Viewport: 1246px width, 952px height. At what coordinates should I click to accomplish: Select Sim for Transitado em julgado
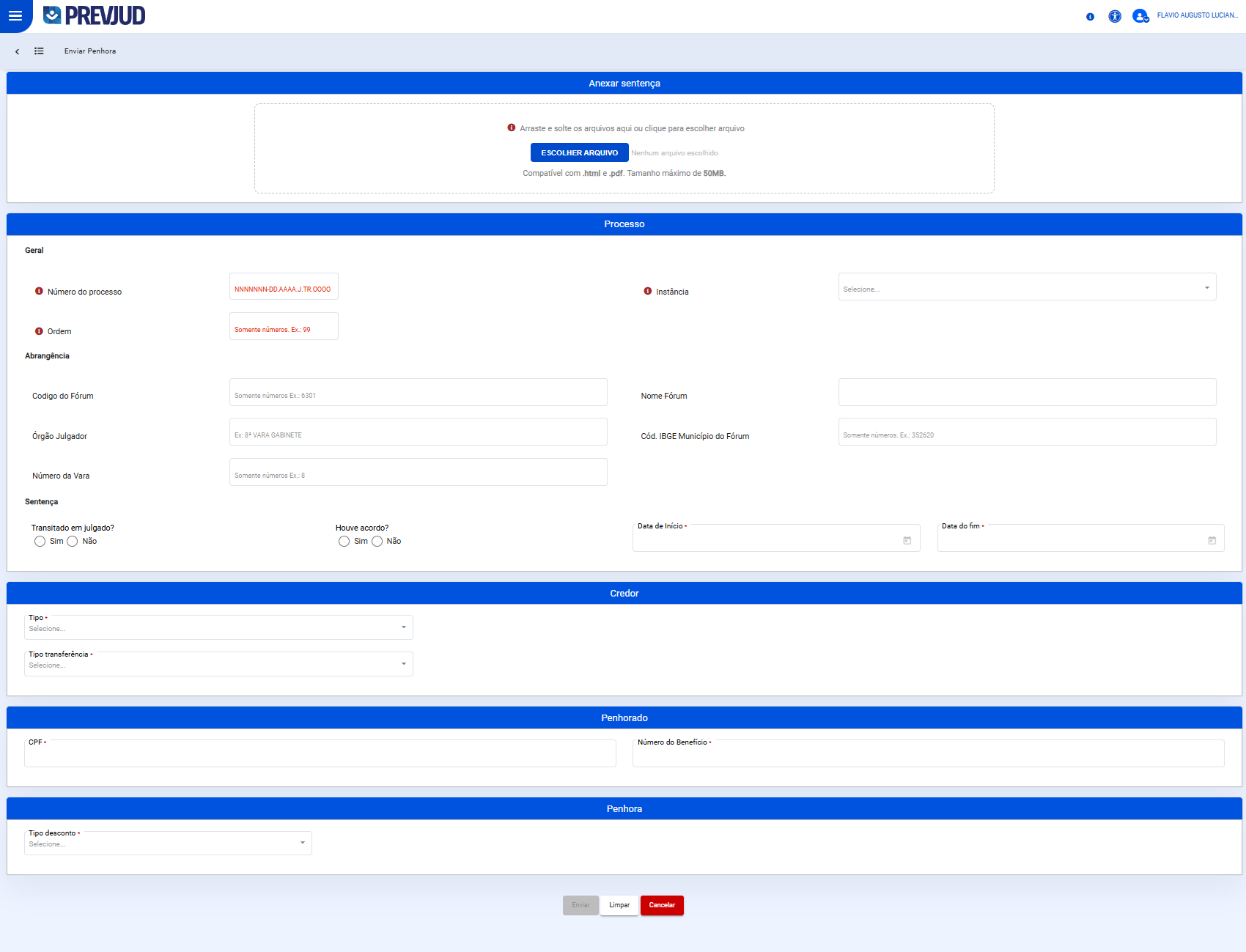tap(40, 542)
